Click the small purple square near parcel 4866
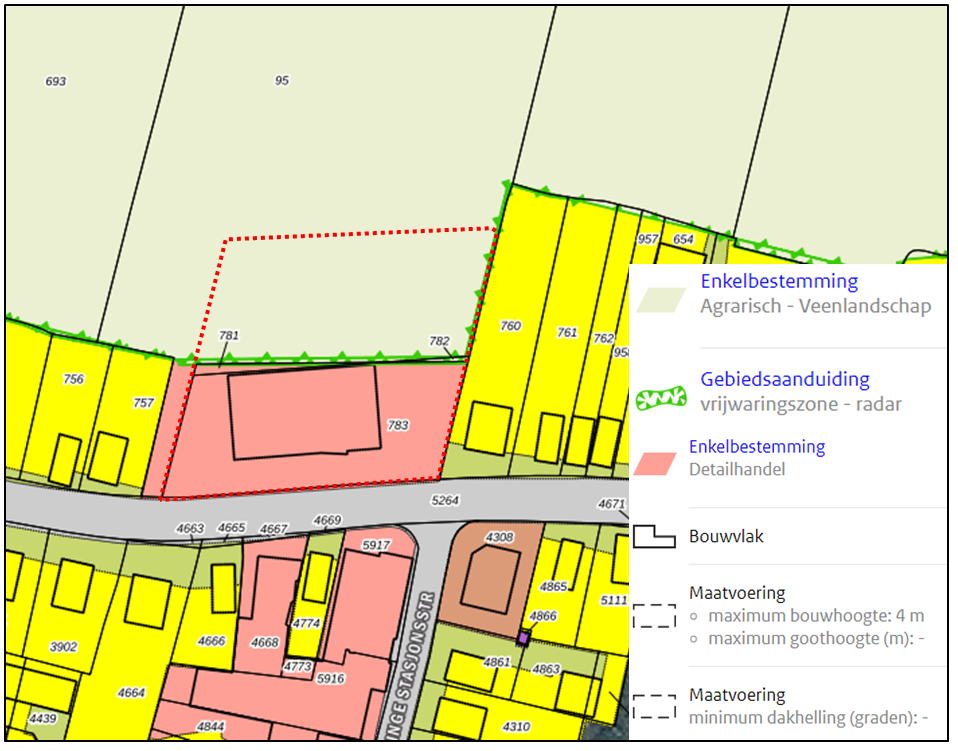The width and height of the screenshot is (958, 751). [x=522, y=639]
